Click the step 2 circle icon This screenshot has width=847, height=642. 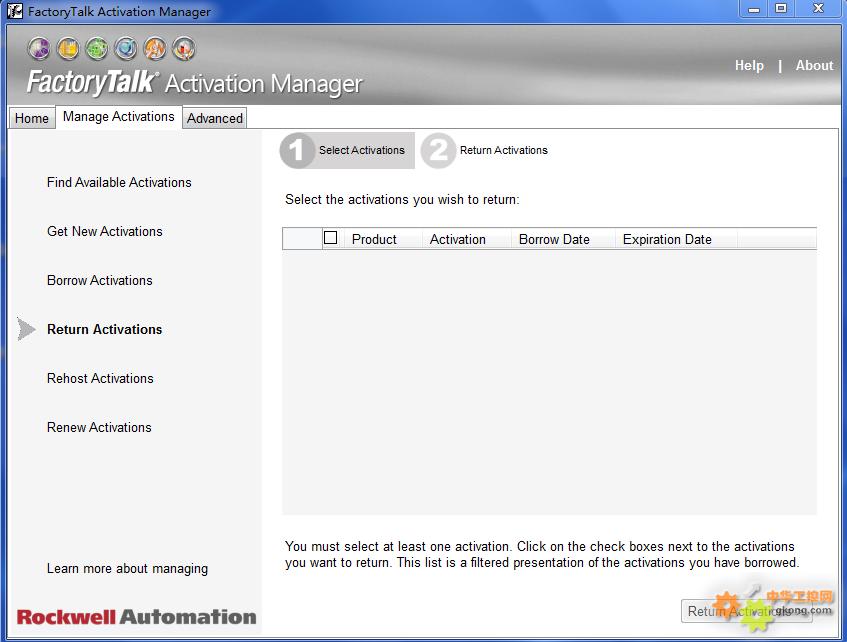click(x=438, y=150)
